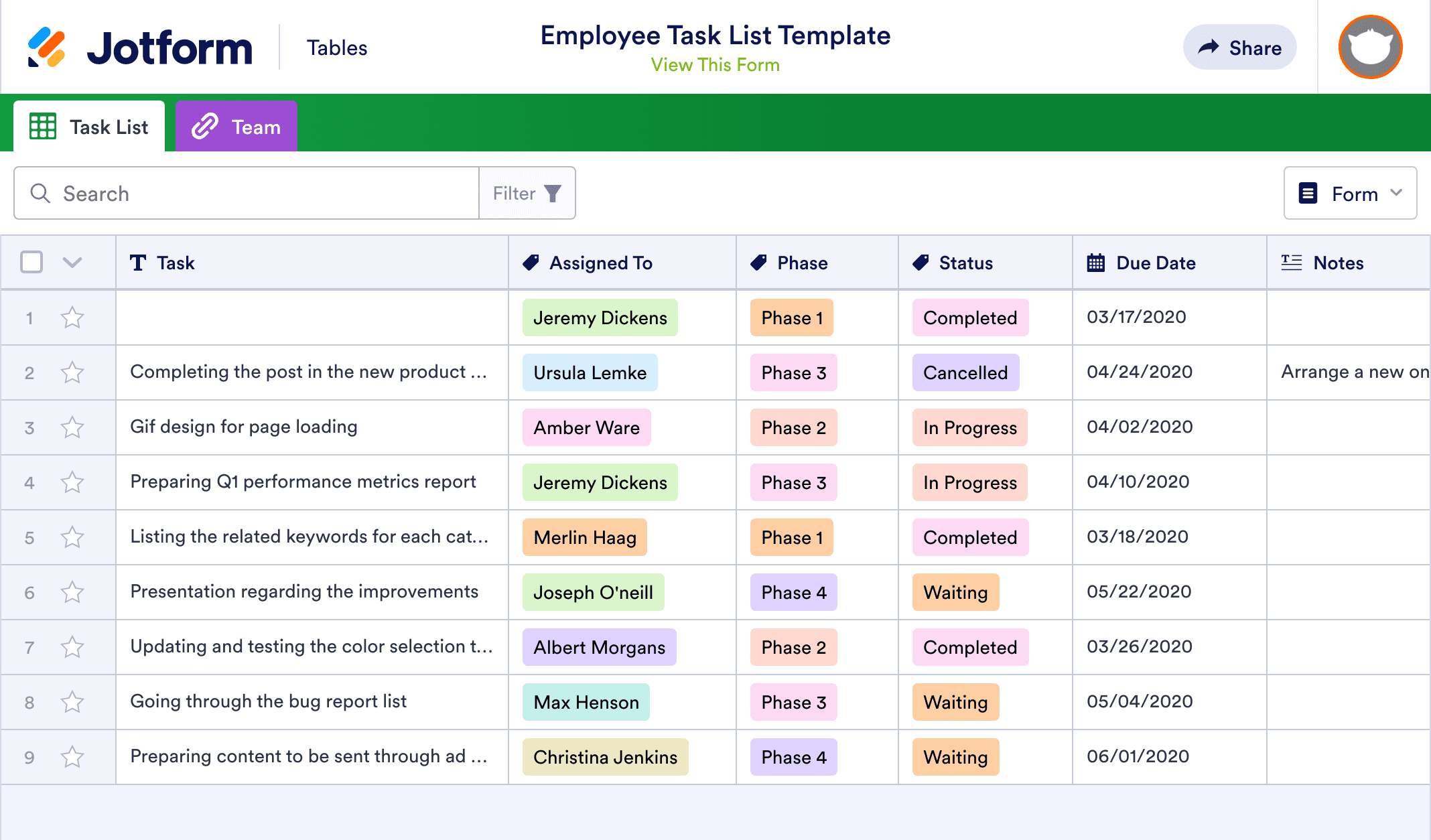Open the Tables application icon
The height and width of the screenshot is (840, 1431).
coord(337,47)
